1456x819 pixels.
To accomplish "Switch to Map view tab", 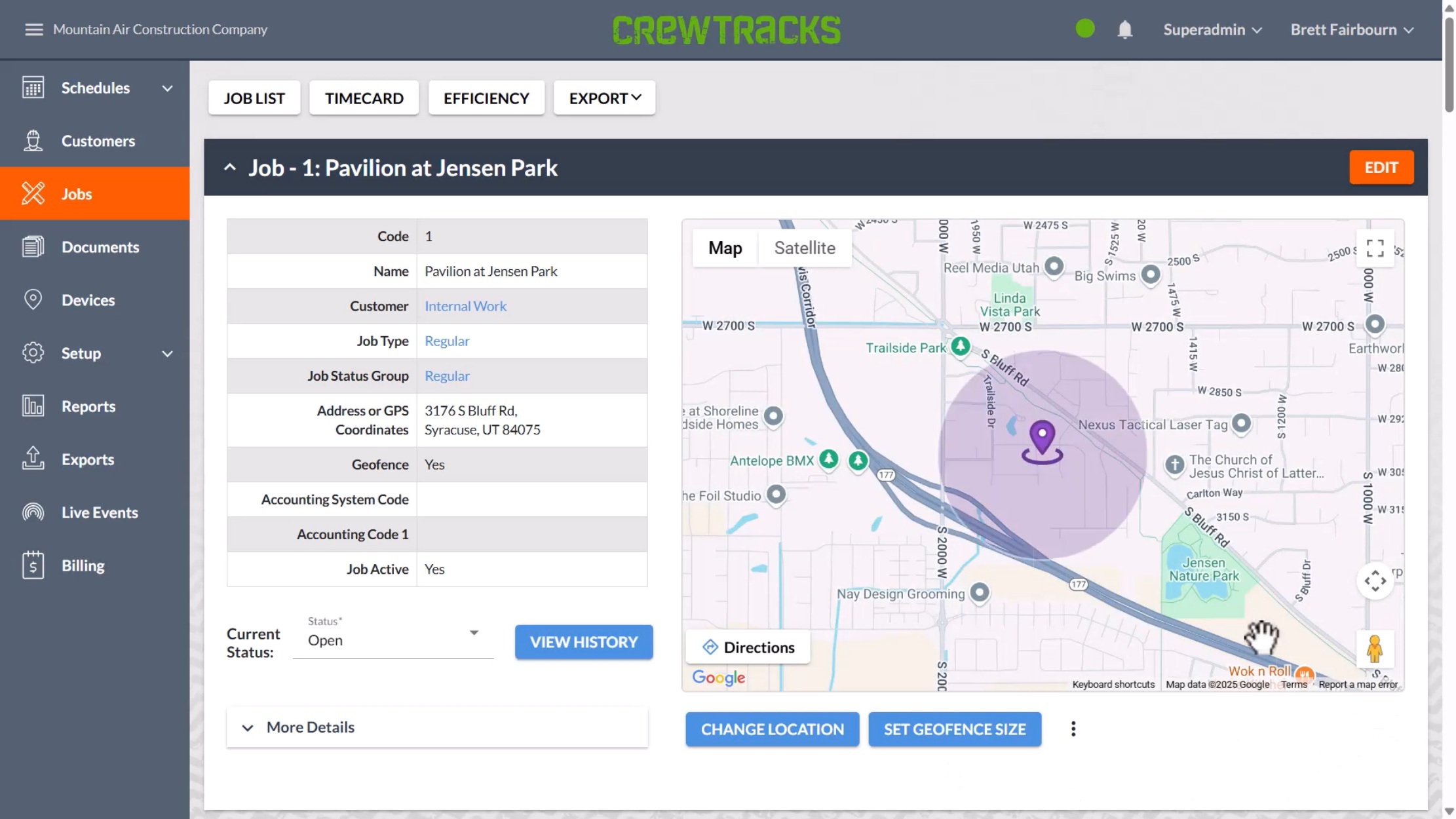I will [x=725, y=248].
